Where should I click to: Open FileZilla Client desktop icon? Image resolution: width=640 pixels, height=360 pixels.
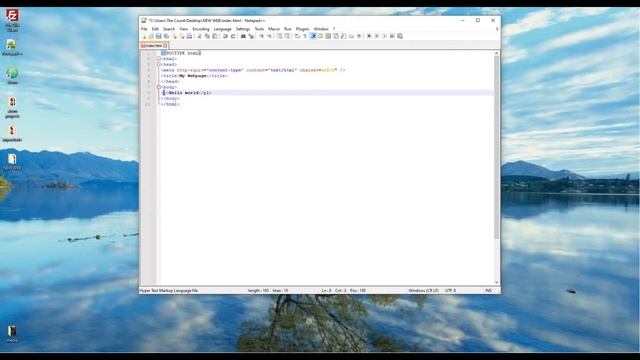pyautogui.click(x=12, y=20)
